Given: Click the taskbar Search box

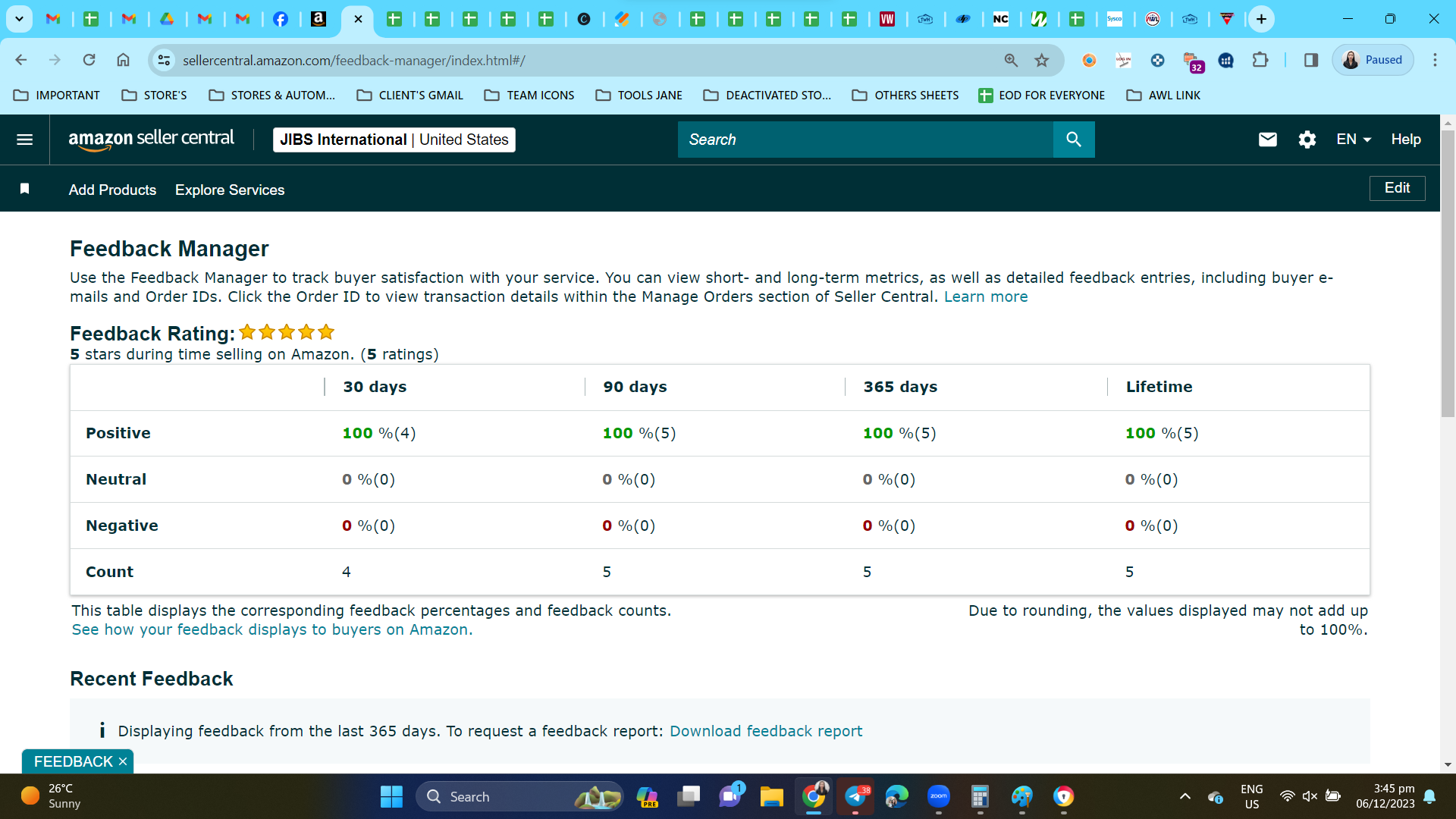Looking at the screenshot, I should click(x=519, y=796).
